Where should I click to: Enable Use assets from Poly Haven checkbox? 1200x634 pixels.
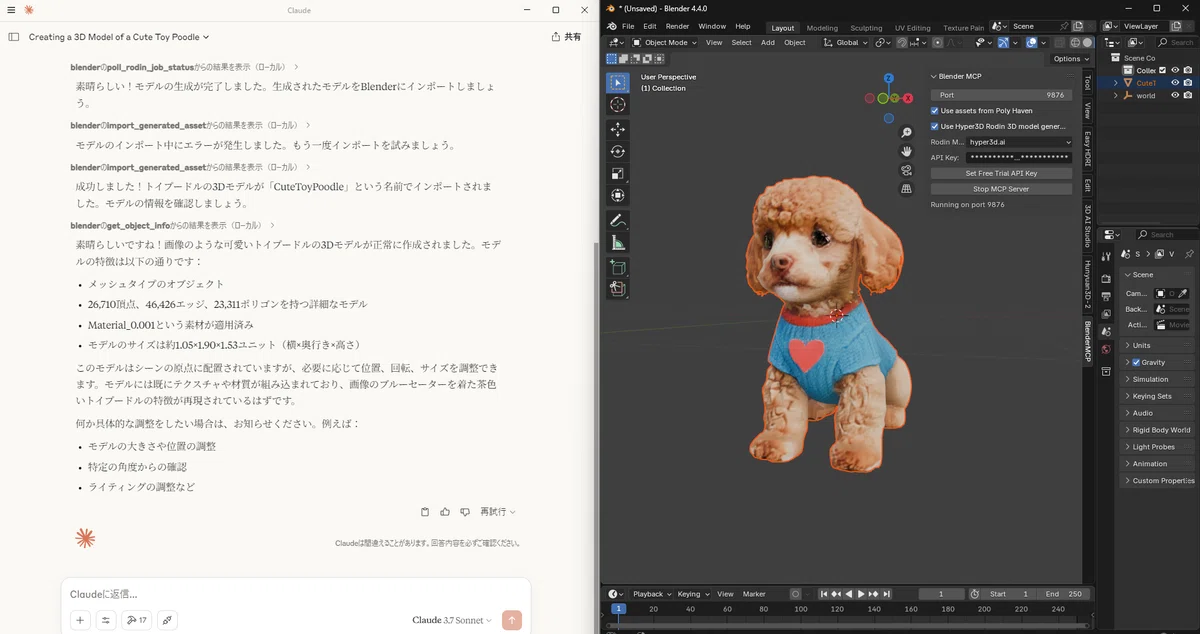click(935, 111)
